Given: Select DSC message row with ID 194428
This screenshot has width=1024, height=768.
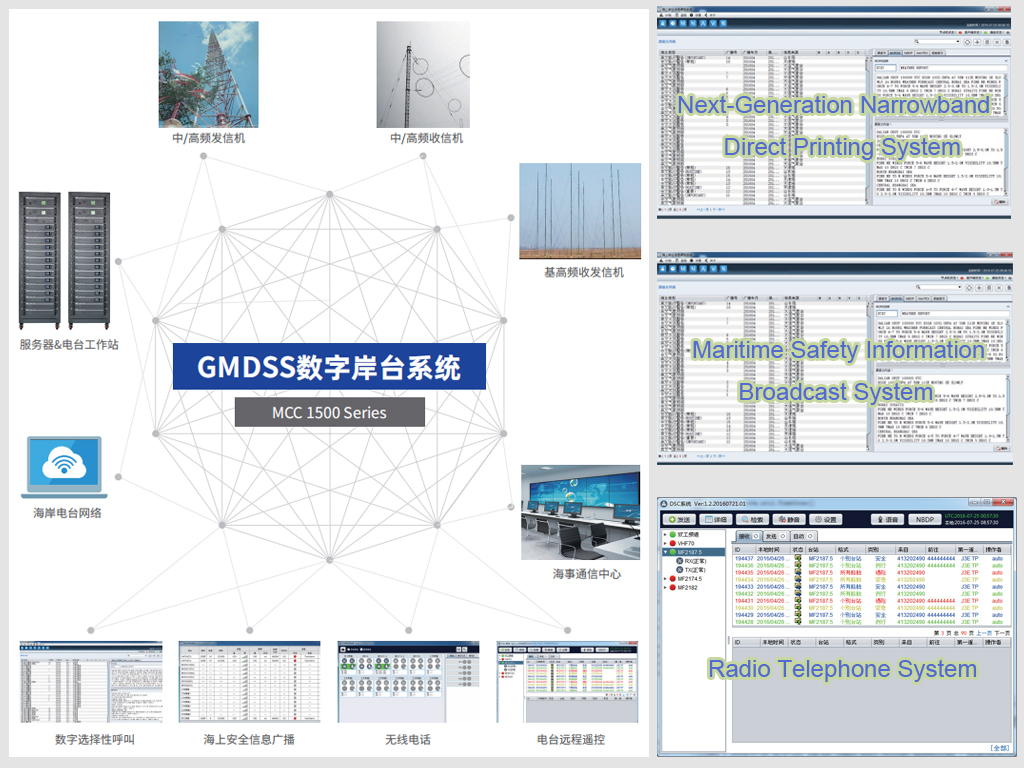Looking at the screenshot, I should click(x=869, y=622).
